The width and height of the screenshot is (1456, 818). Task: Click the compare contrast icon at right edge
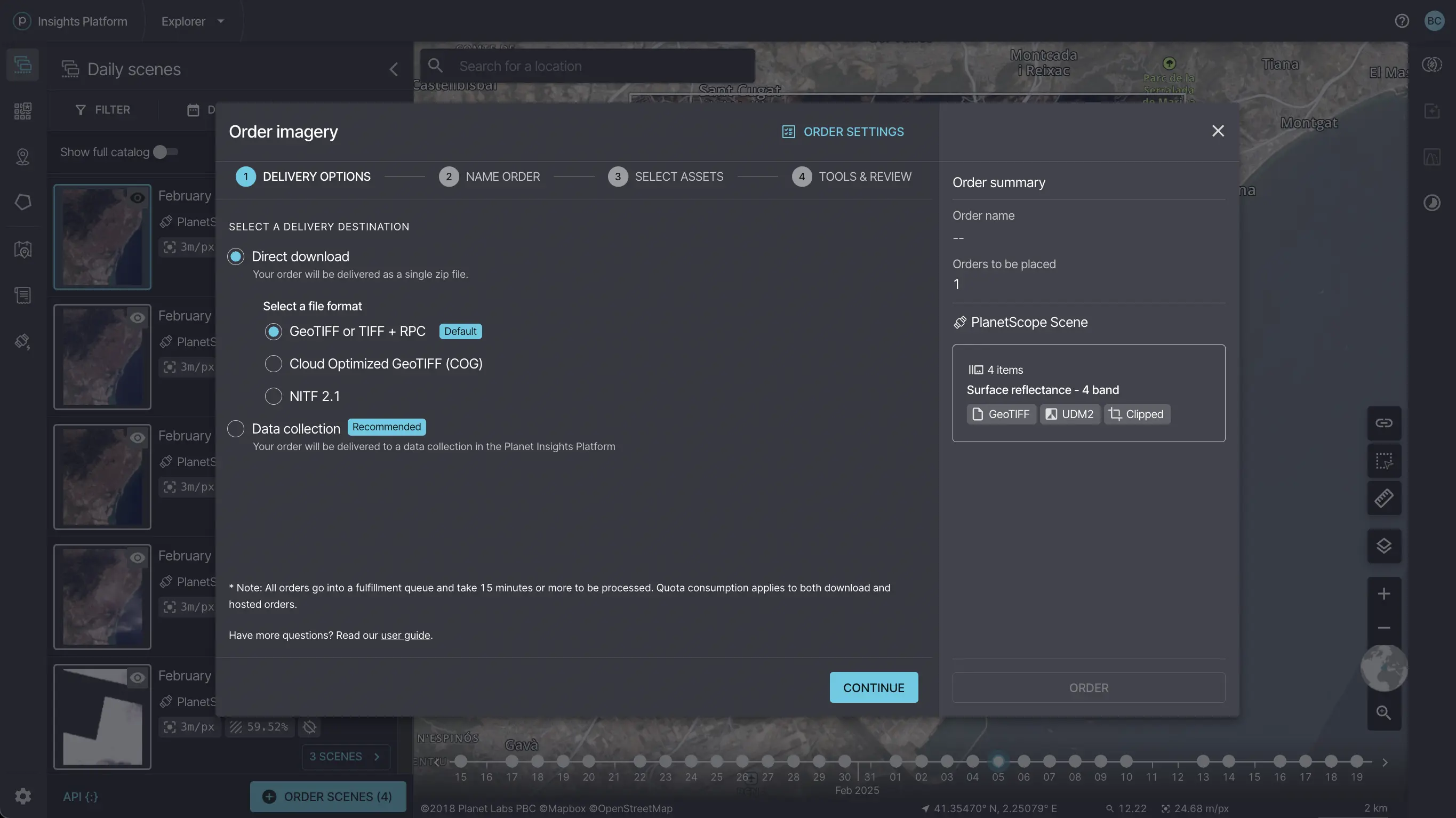point(1431,203)
